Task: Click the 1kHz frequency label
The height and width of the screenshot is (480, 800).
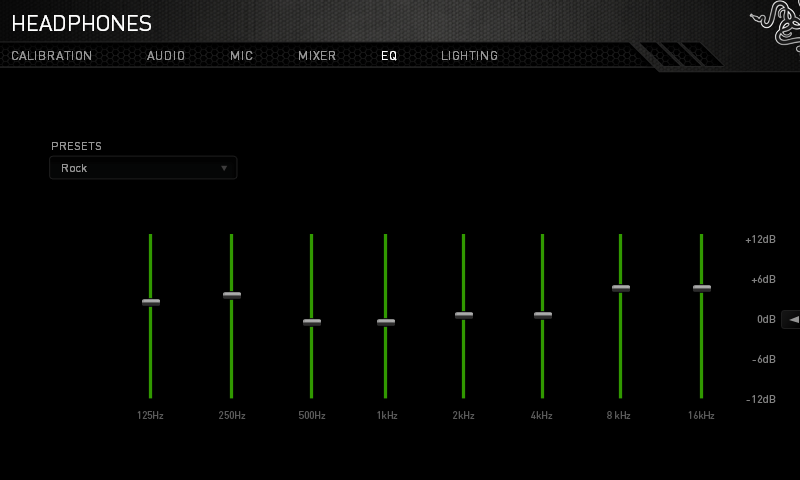Action: [x=387, y=415]
